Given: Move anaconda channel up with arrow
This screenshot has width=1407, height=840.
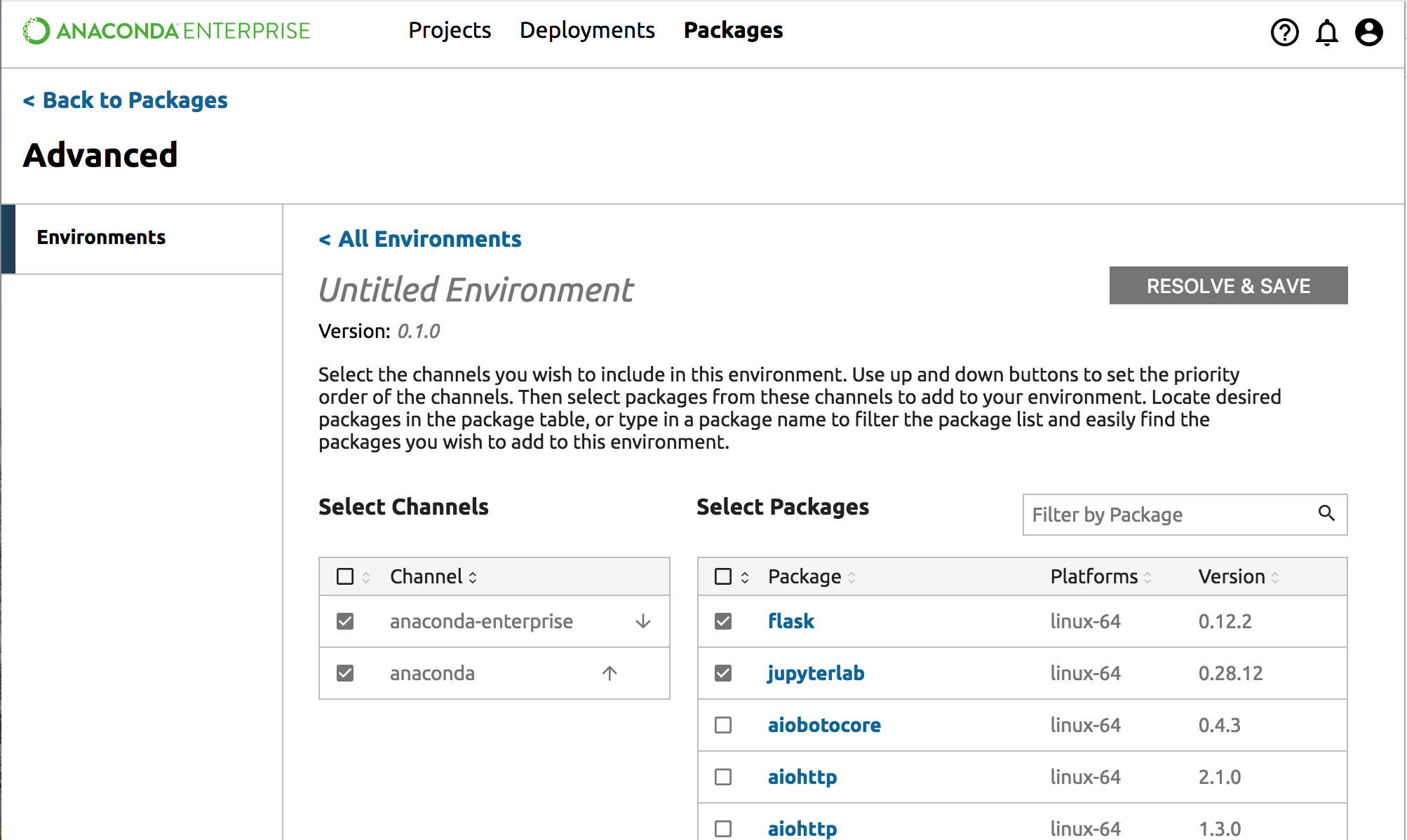Looking at the screenshot, I should pyautogui.click(x=609, y=673).
